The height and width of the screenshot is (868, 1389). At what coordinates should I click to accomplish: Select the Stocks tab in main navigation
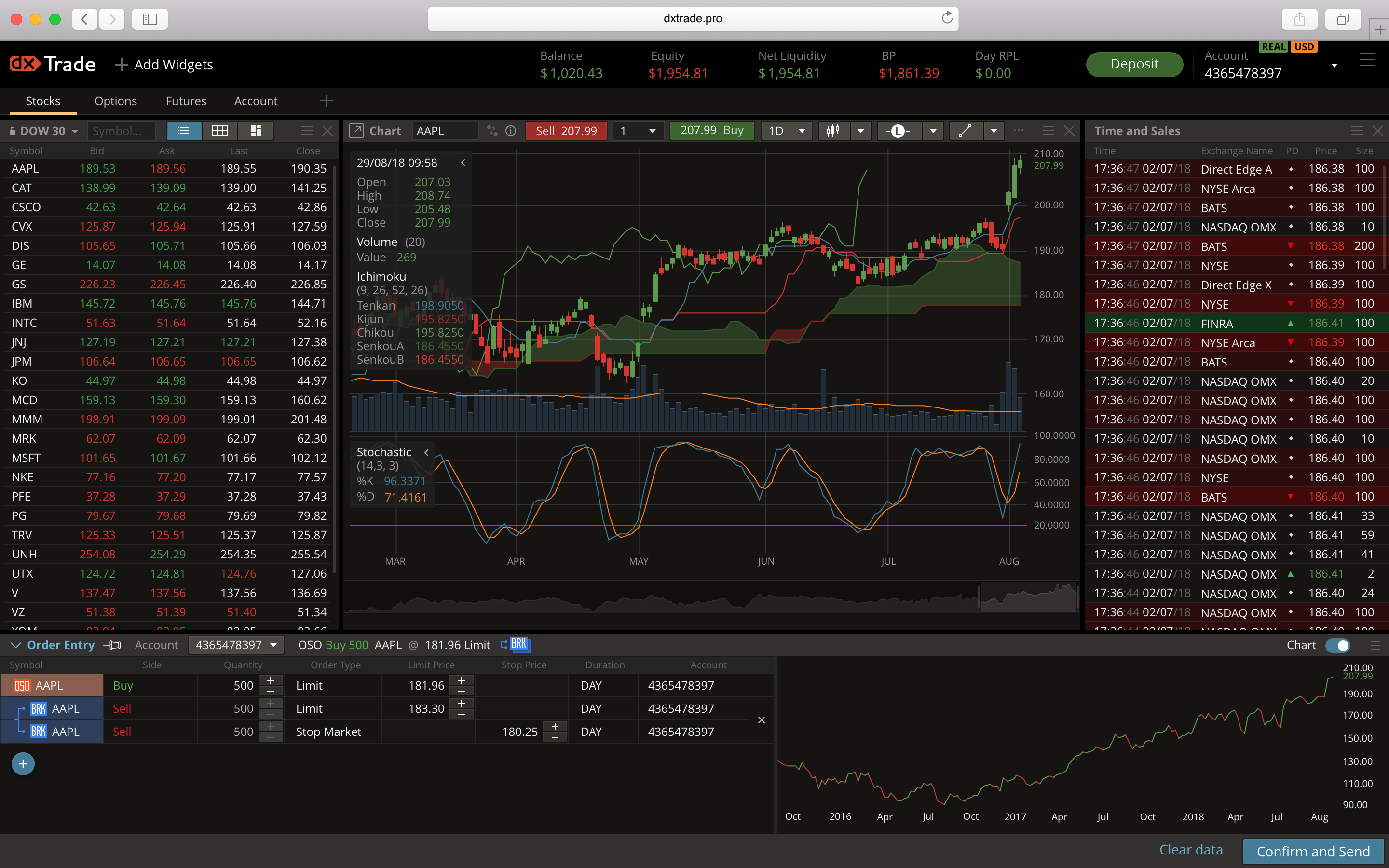(42, 100)
